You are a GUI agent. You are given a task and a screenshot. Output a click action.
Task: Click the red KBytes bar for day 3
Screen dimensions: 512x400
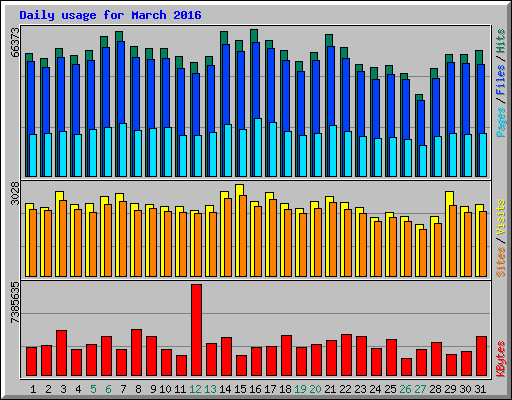click(61, 353)
